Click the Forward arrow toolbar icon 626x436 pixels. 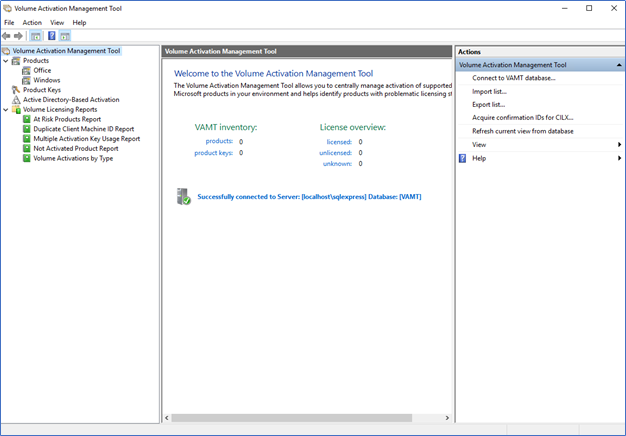[18, 36]
